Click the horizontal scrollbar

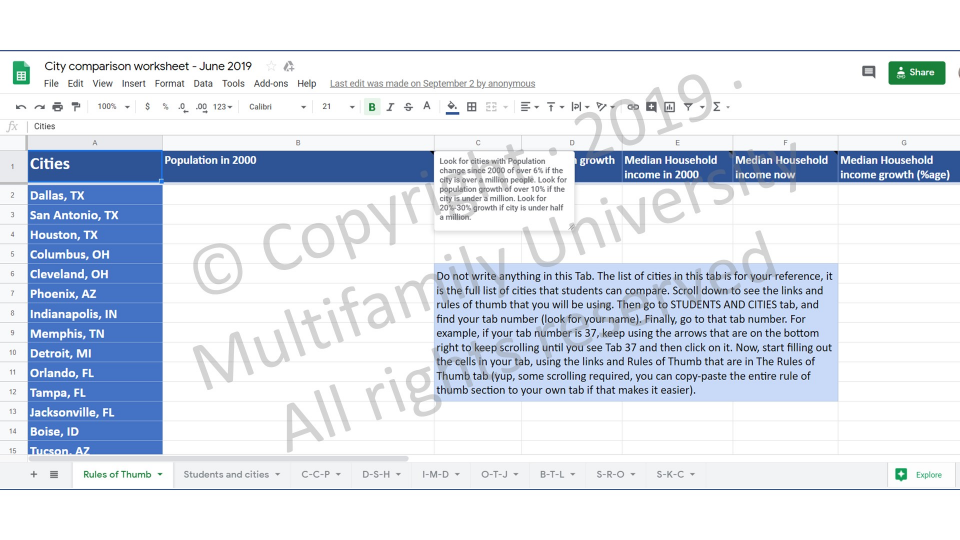pos(218,458)
